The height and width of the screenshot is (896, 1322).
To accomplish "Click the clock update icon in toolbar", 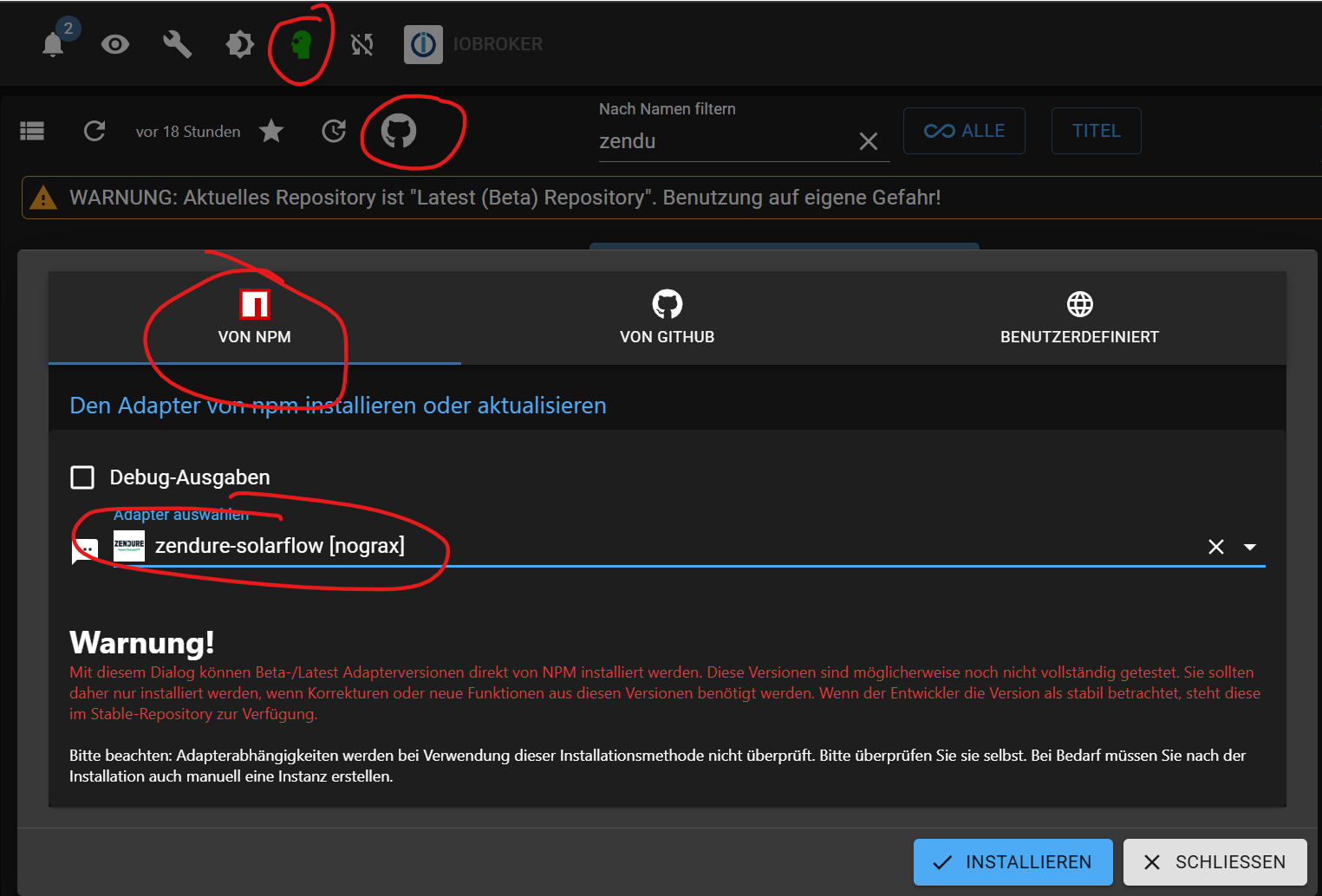I will tap(334, 131).
